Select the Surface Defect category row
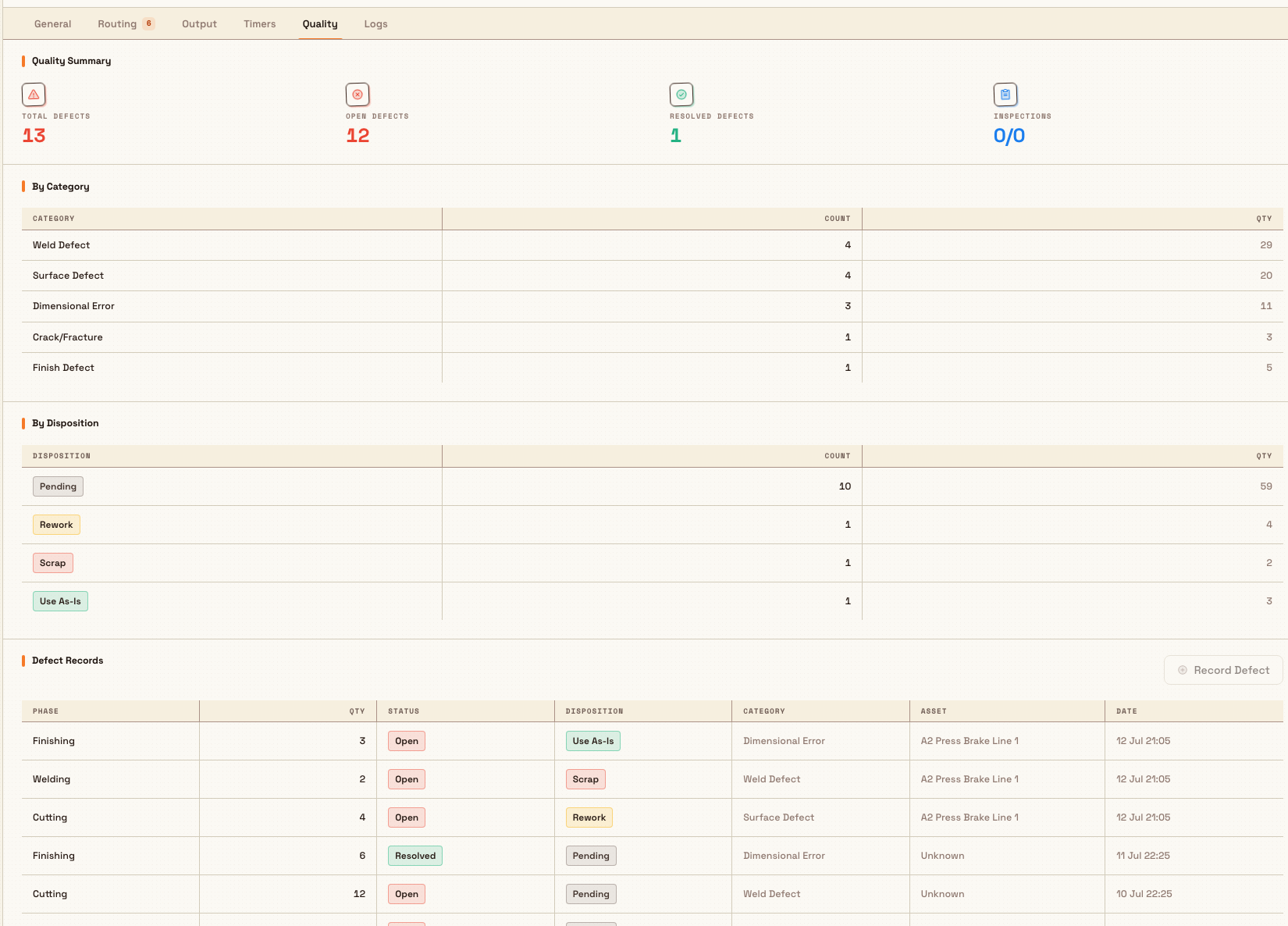1288x926 pixels. tap(653, 276)
